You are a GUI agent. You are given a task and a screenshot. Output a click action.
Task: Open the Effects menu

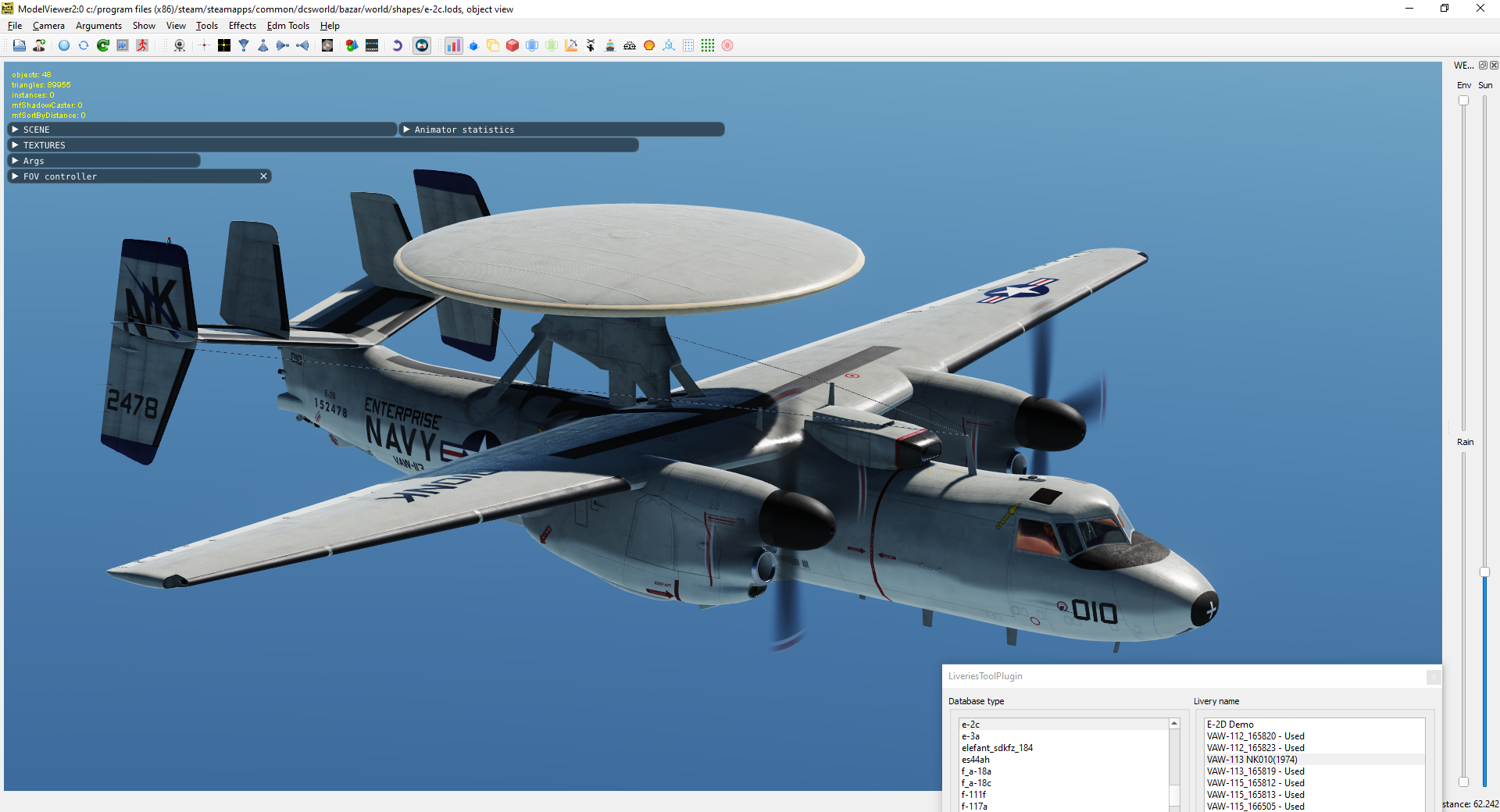[x=242, y=26]
